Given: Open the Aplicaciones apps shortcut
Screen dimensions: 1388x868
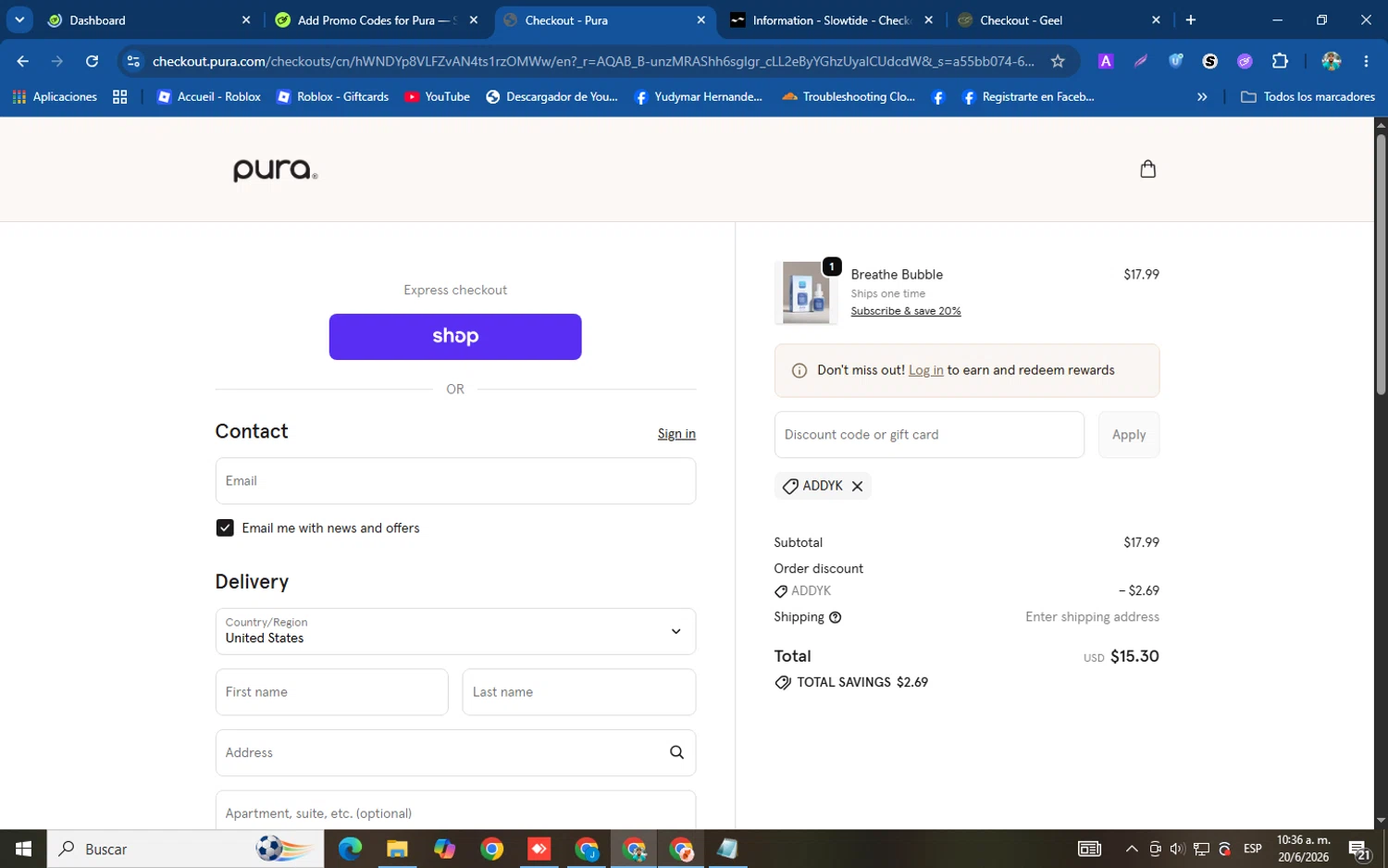Looking at the screenshot, I should [55, 96].
